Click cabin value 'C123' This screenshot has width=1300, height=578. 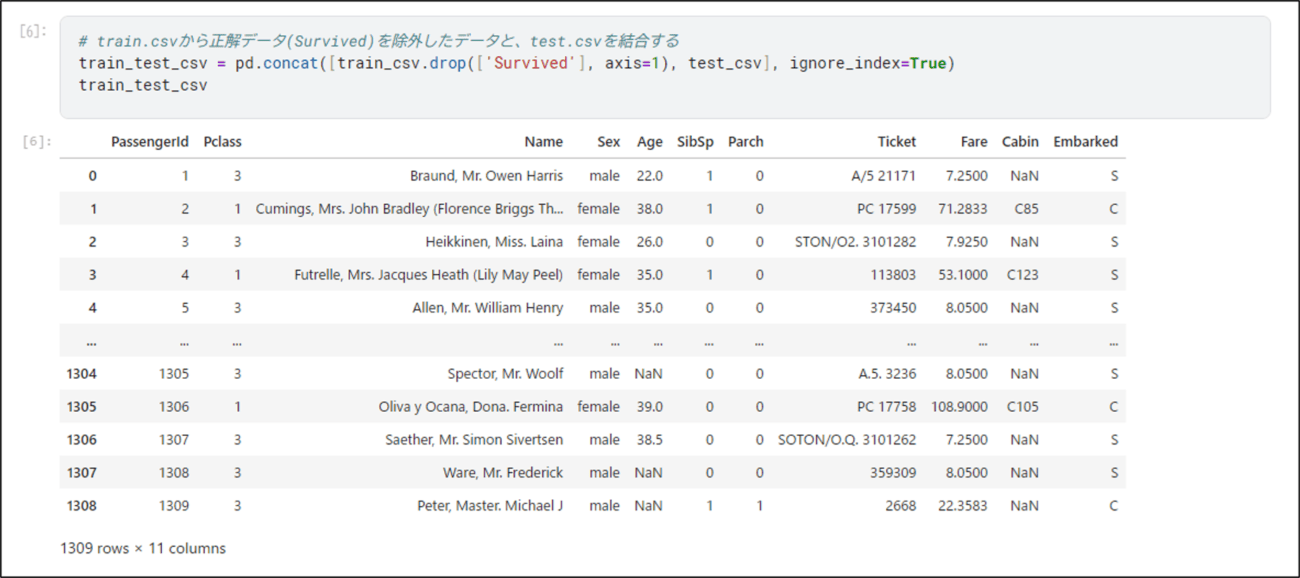1022,275
